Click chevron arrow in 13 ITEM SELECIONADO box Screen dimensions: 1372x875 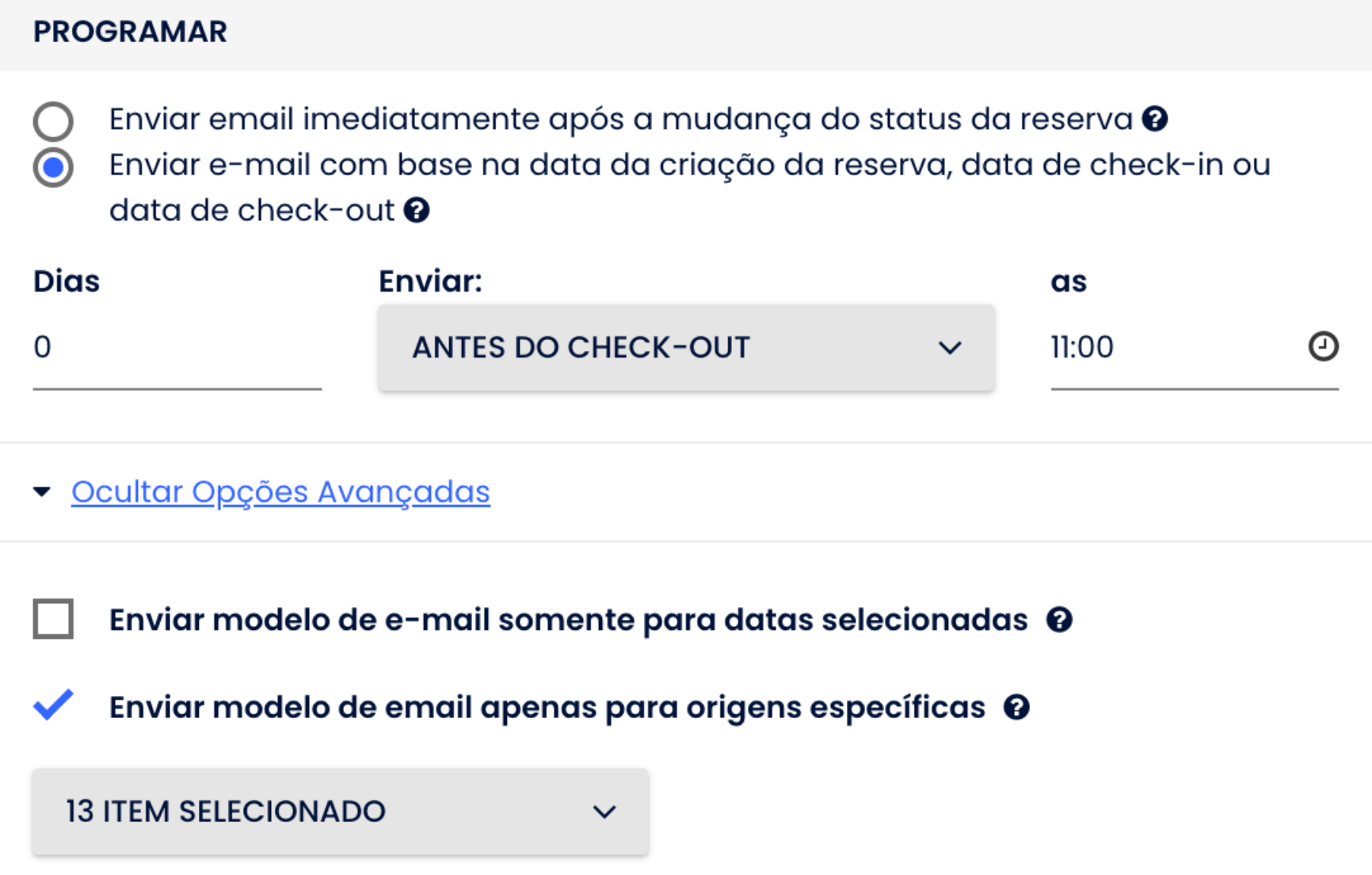[x=604, y=812]
